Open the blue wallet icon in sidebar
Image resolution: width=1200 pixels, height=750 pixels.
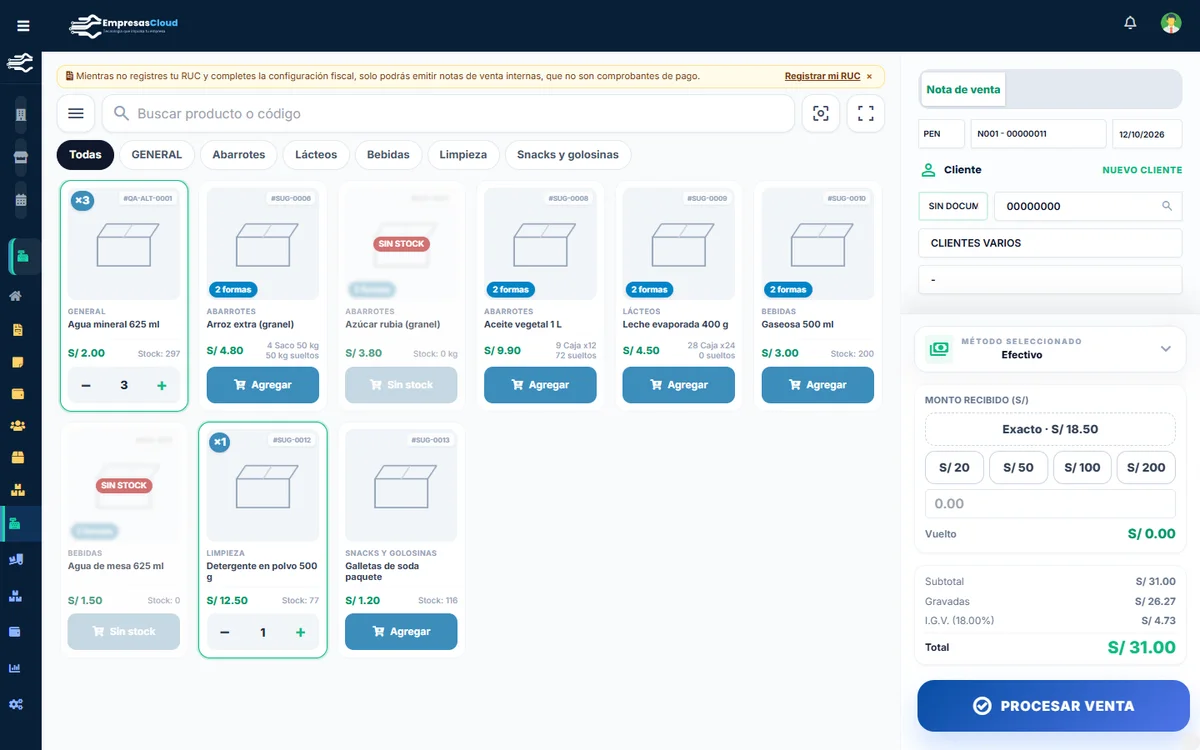[x=17, y=632]
